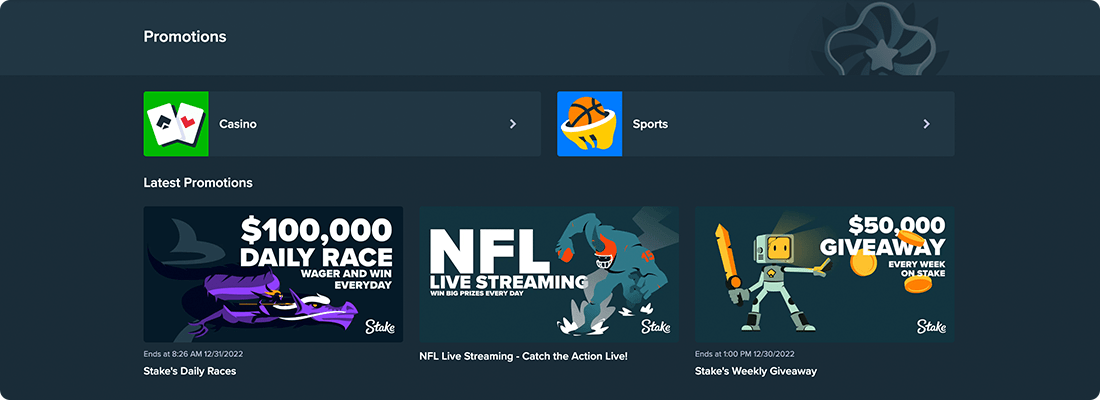Expand the Sports promotions chevron
Screen dimensions: 1100x400
pyautogui.click(x=926, y=124)
